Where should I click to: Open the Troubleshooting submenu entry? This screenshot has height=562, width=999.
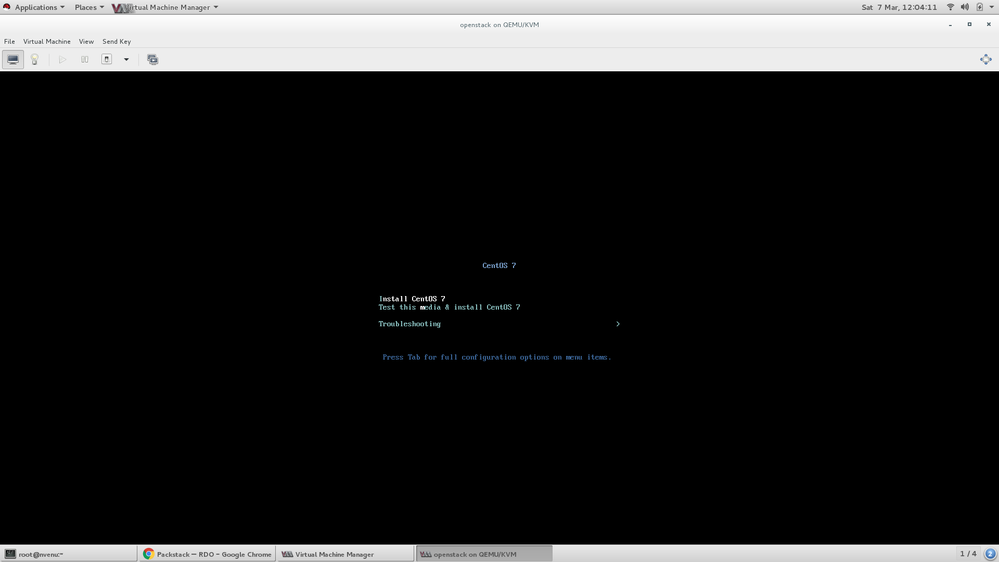pyautogui.click(x=409, y=324)
